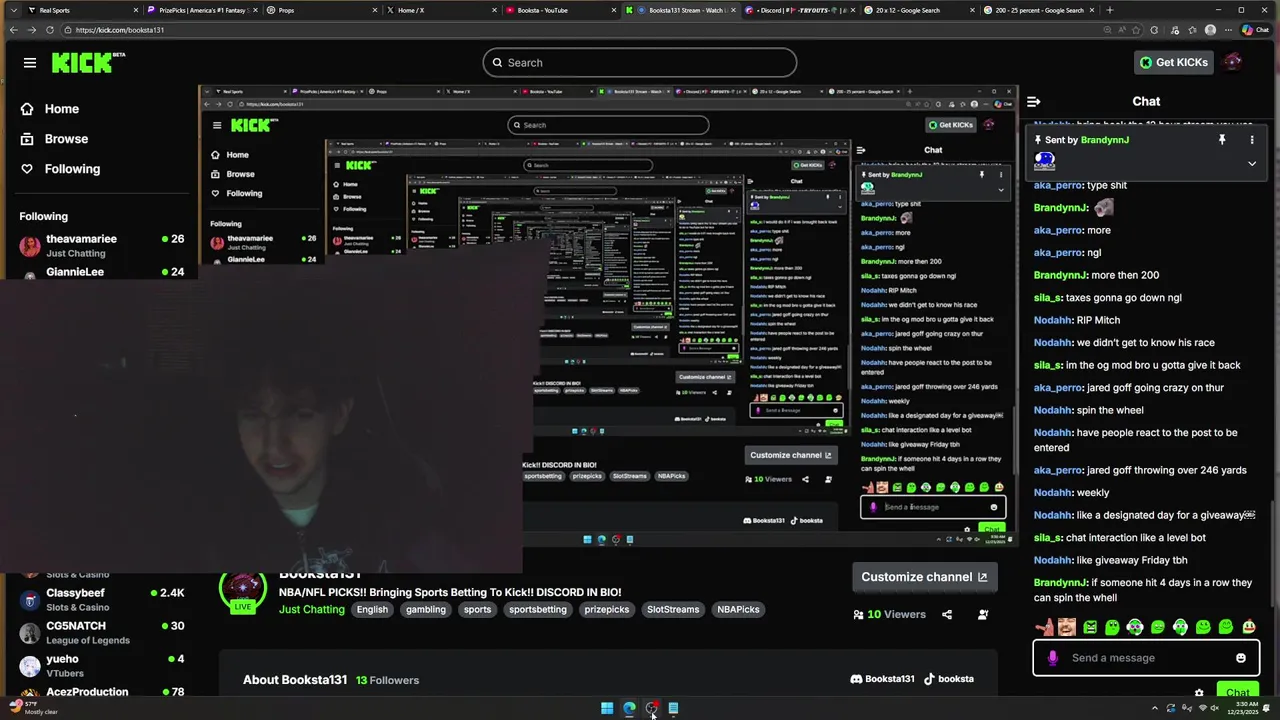Open a new browser tab with plus
Image resolution: width=1280 pixels, height=720 pixels.
point(1110,10)
